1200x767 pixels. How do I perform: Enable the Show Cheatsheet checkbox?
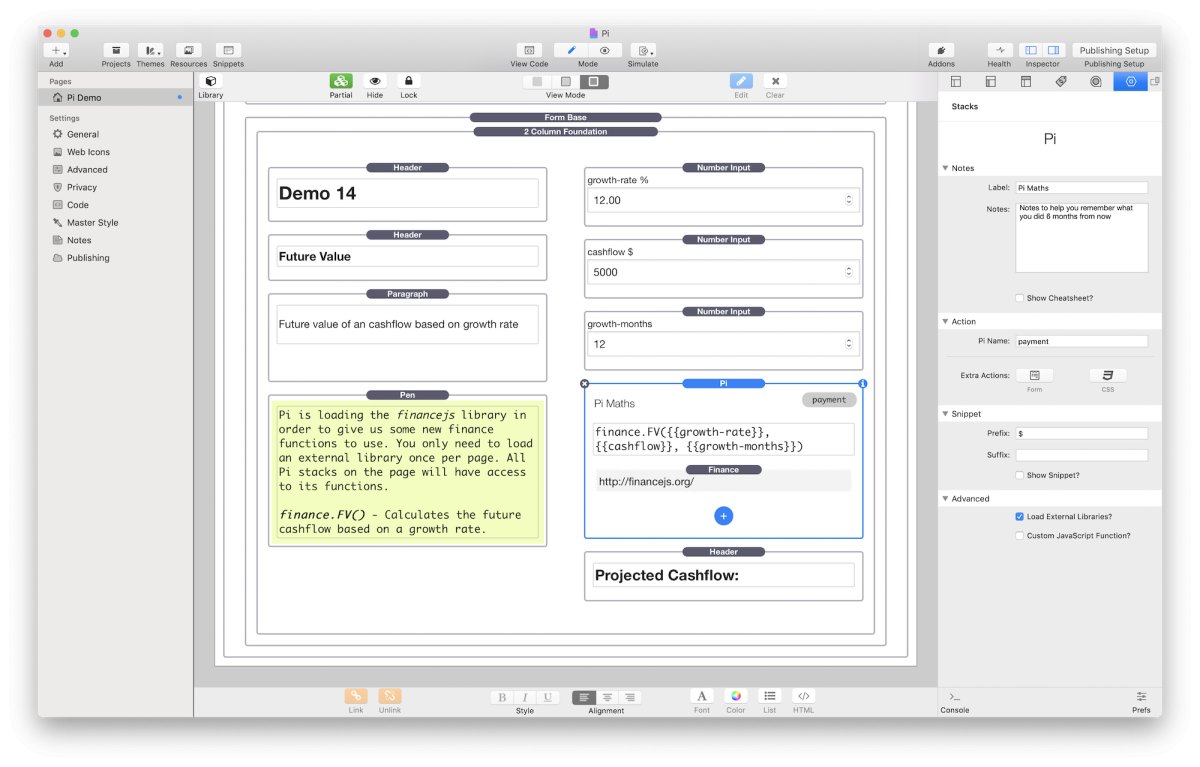pyautogui.click(x=1019, y=298)
